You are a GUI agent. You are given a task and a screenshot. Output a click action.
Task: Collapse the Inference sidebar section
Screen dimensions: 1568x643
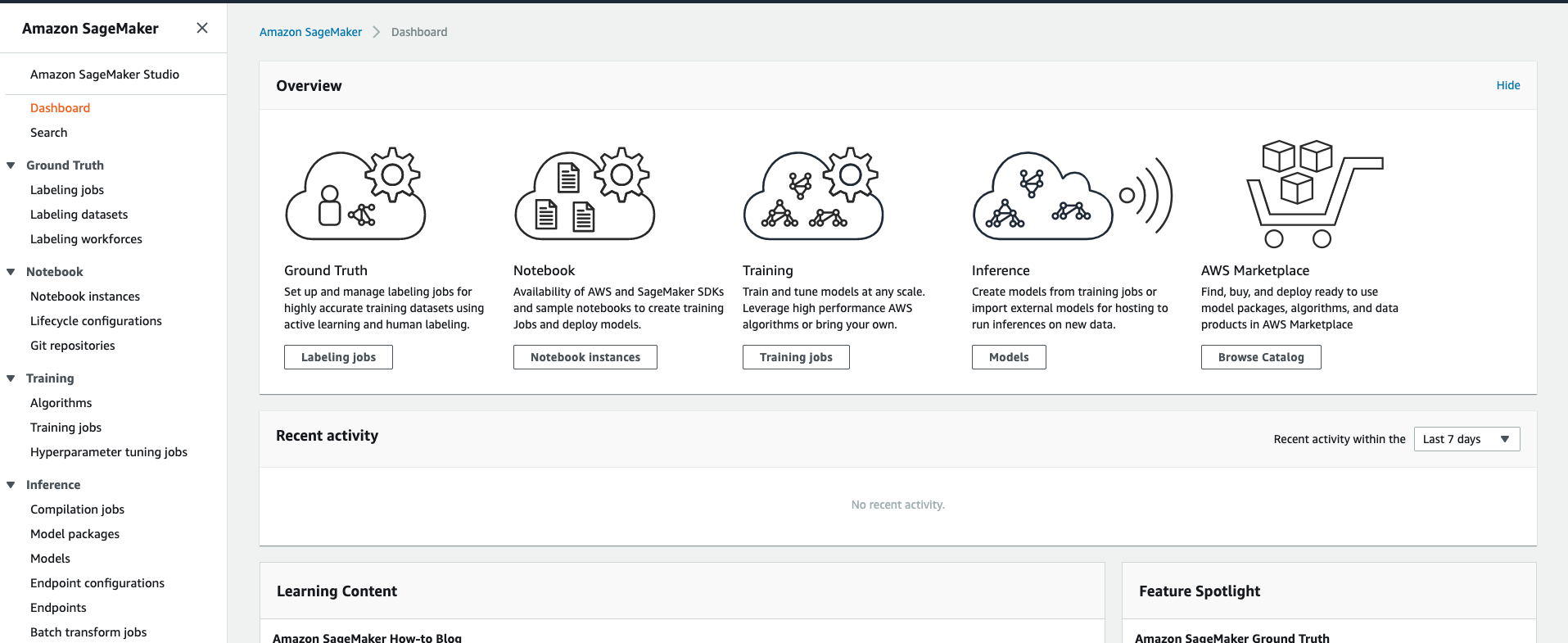(11, 485)
